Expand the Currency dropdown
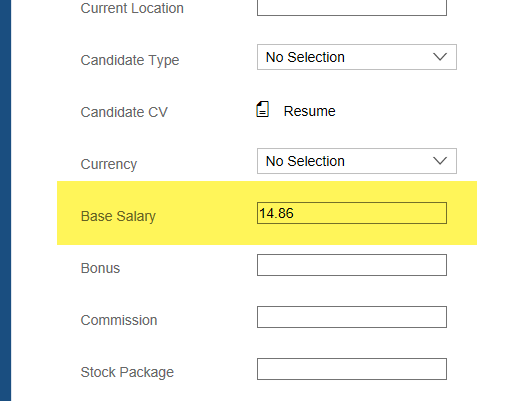Screen dimensions: 513x401 pyautogui.click(x=357, y=161)
